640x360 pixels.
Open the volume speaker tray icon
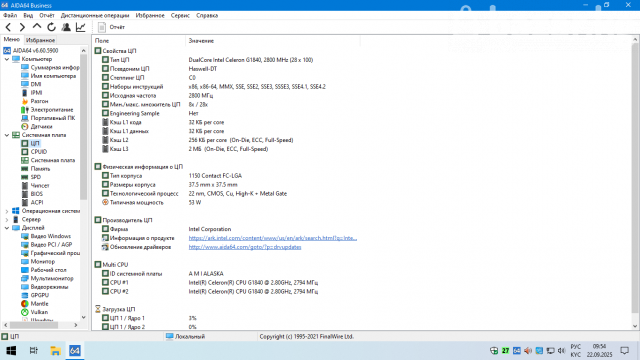[562, 351]
